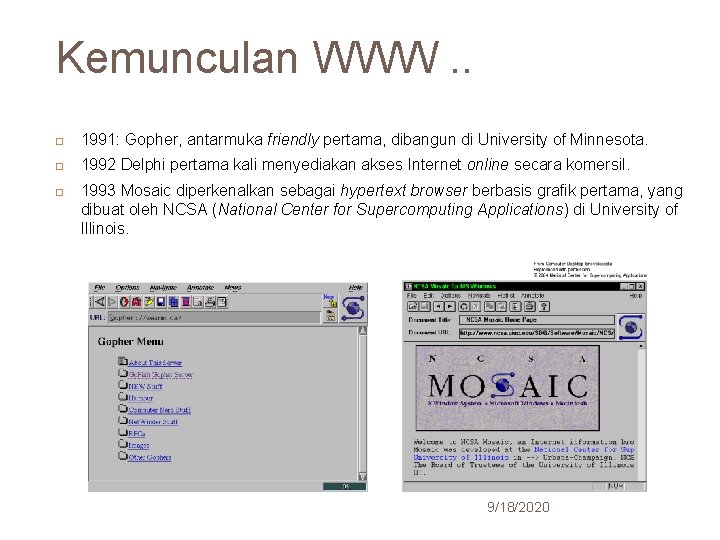The width and height of the screenshot is (720, 540).
Task: Click the last document icon in the Gopher browser toolbar
Action: [222, 302]
